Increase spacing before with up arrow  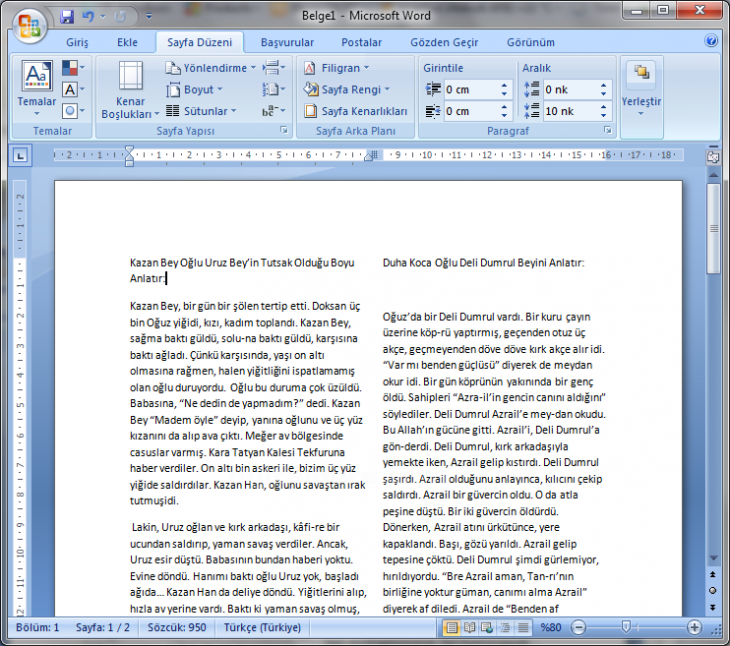click(x=603, y=85)
